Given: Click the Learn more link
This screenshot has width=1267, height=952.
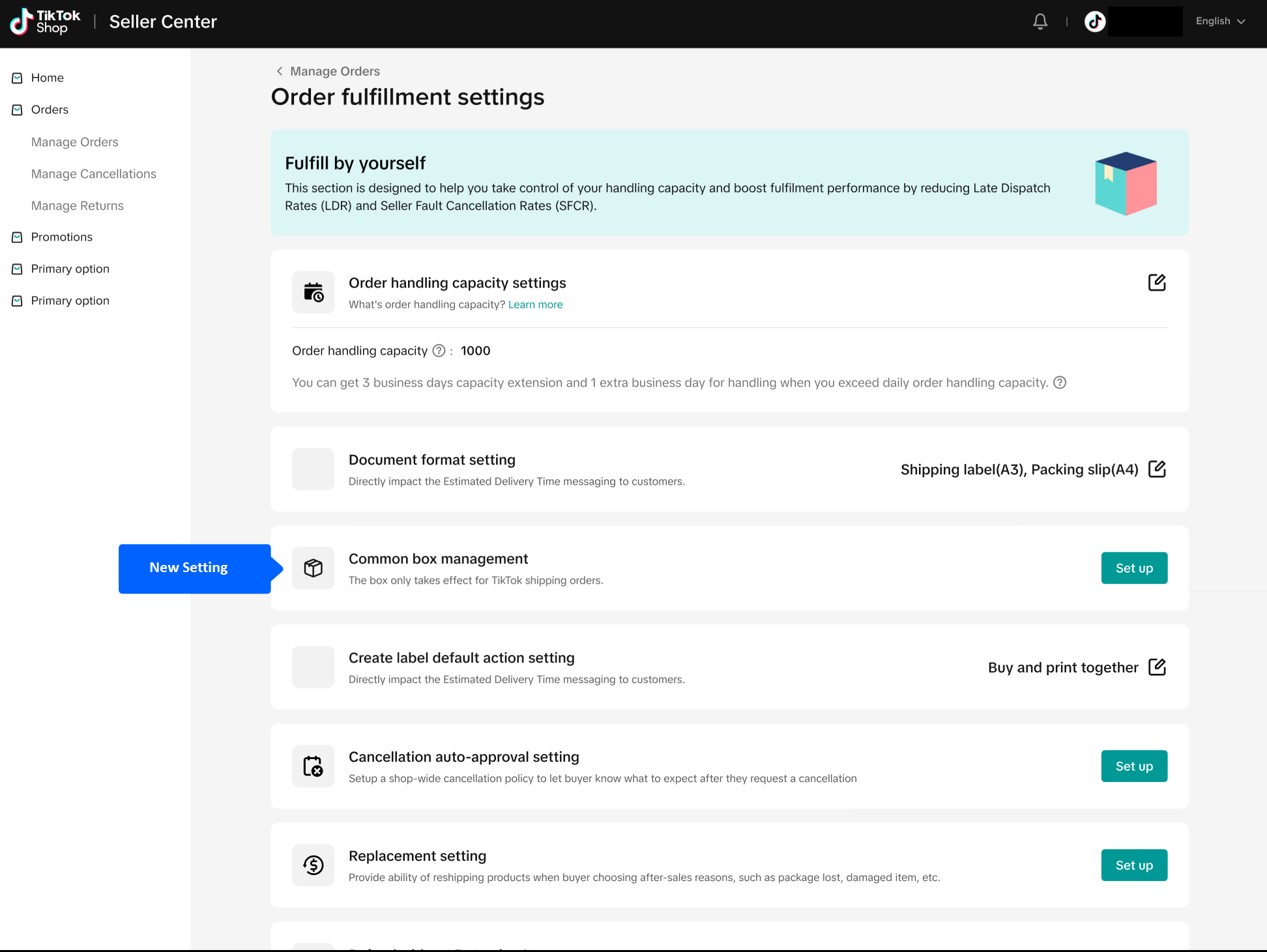Looking at the screenshot, I should [x=535, y=304].
